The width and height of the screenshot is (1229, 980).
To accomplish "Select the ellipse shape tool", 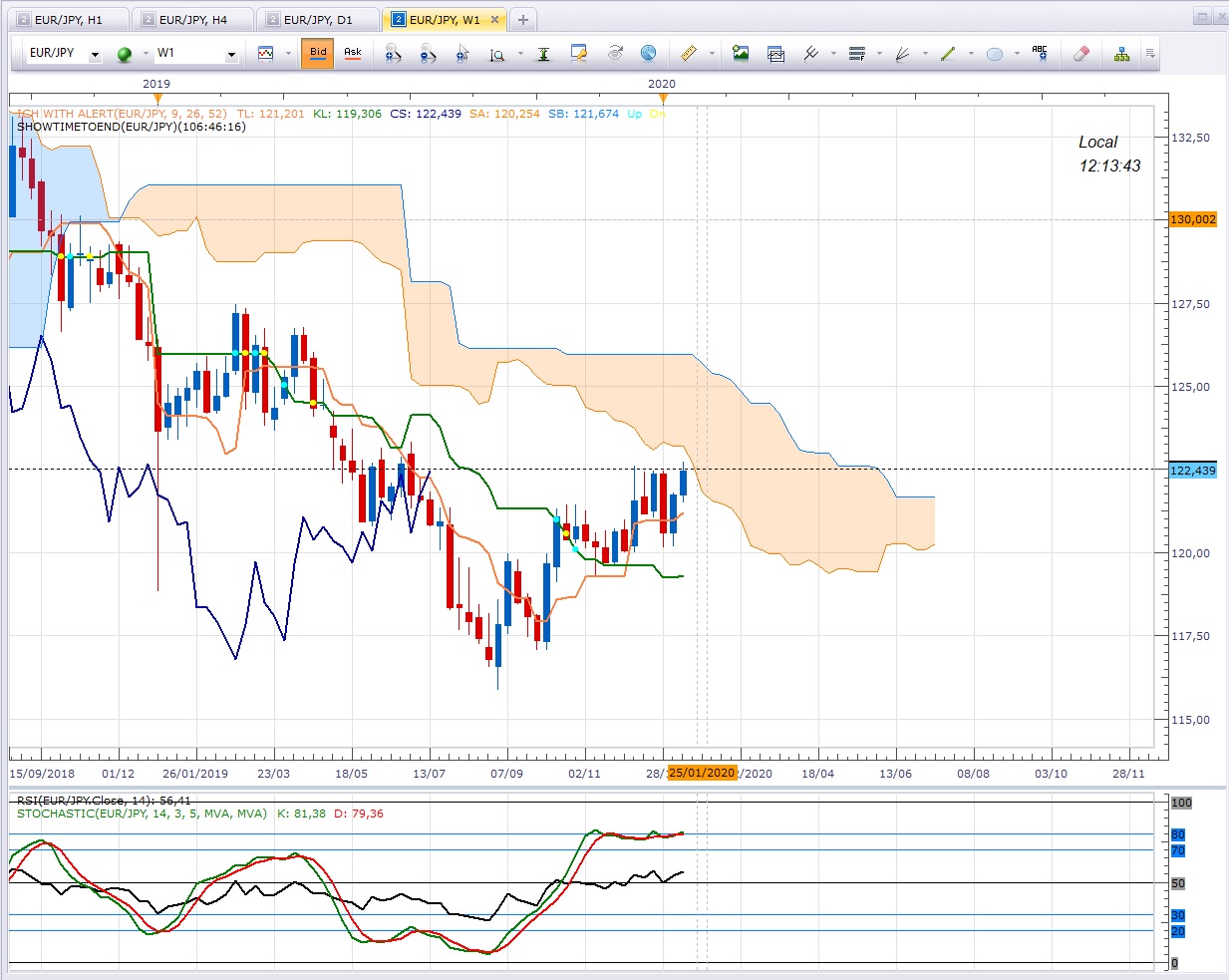I will click(994, 54).
